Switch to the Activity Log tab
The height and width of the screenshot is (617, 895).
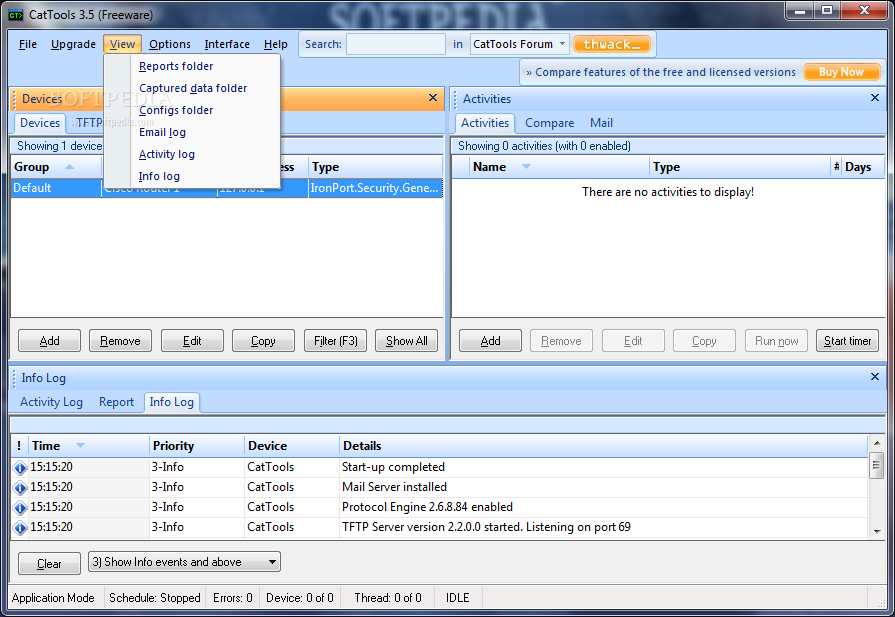point(51,402)
